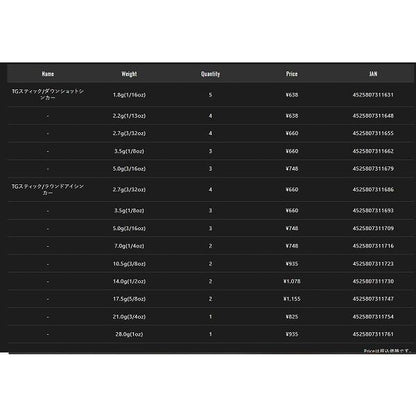Click JAN code 4525807311631
416x416 pixels.
tap(373, 95)
